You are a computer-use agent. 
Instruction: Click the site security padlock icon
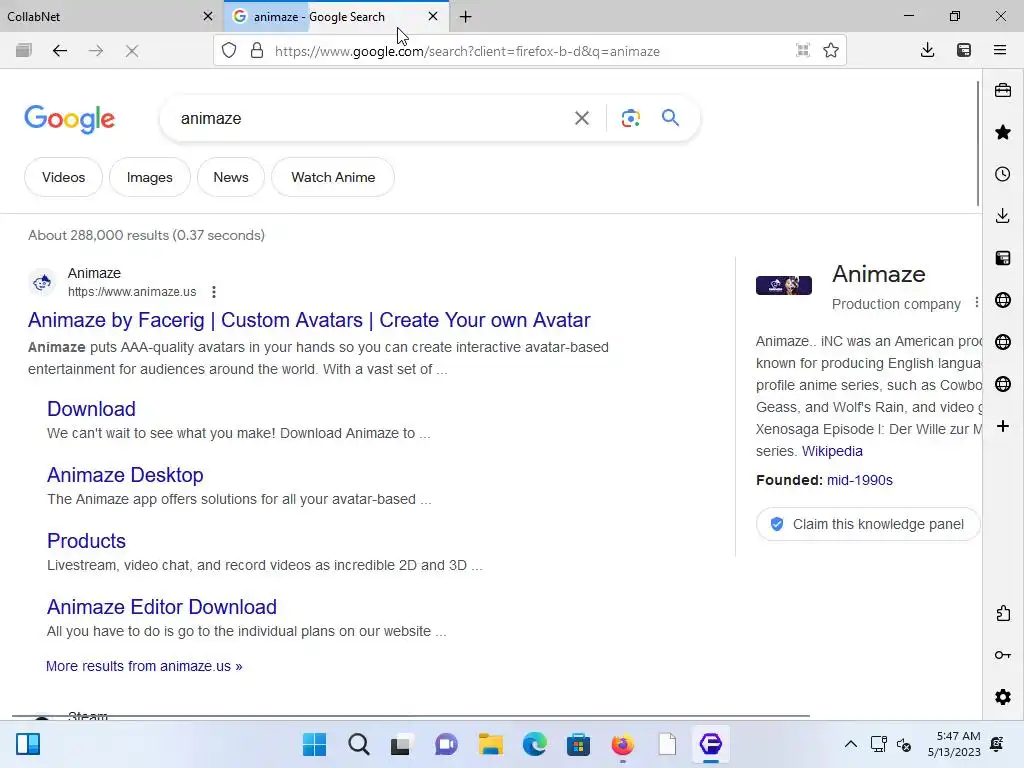(x=257, y=51)
